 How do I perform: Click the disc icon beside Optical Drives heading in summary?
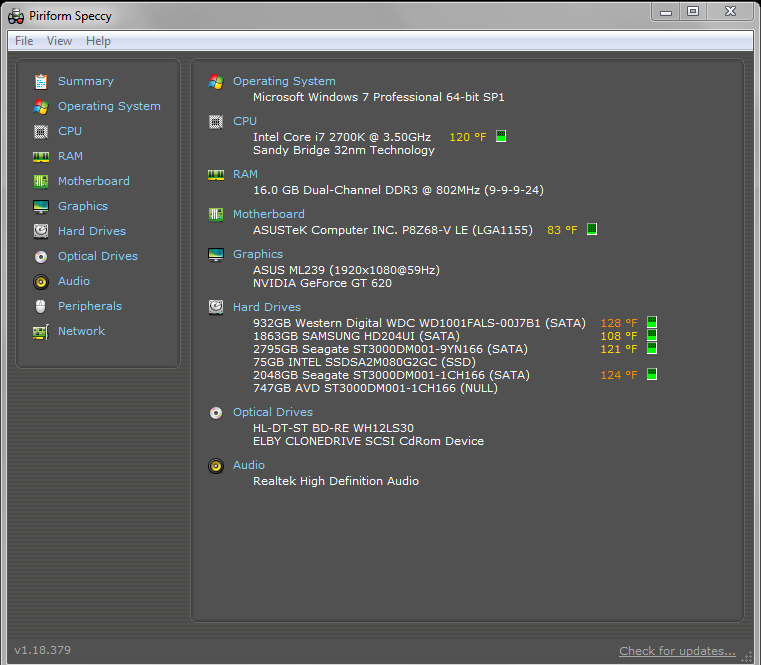216,413
